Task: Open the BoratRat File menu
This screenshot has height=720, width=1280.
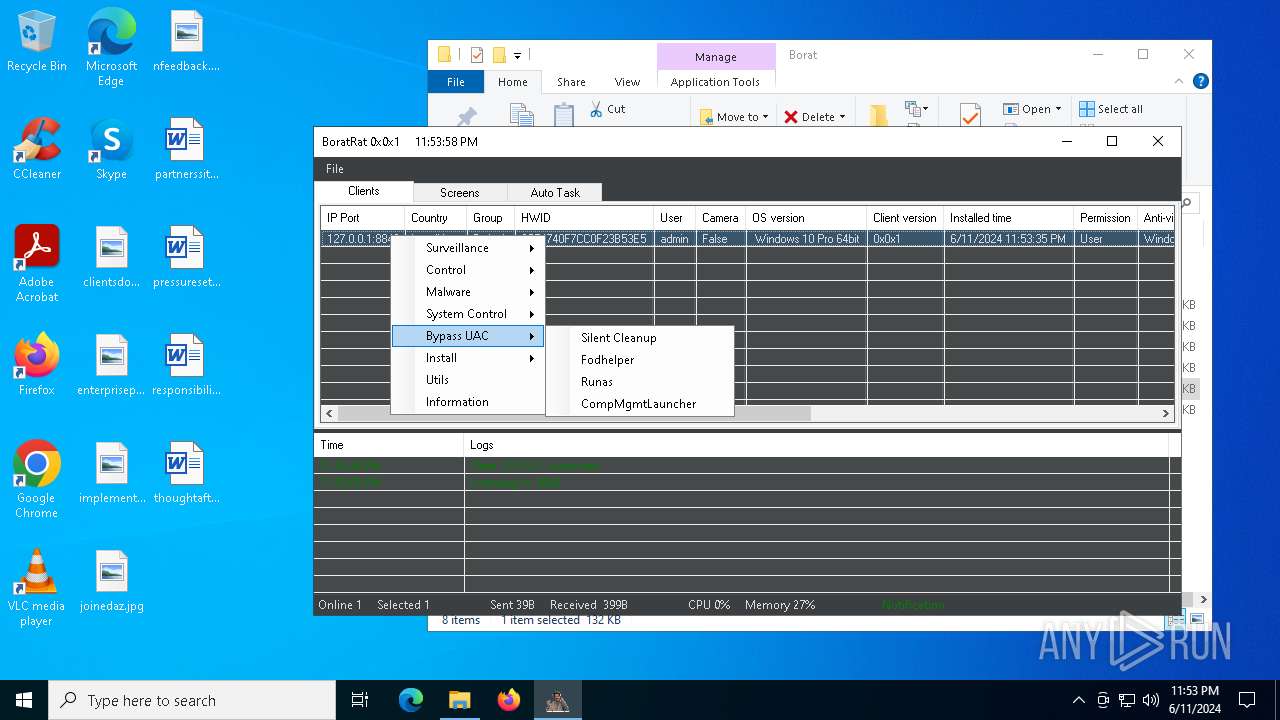Action: (x=335, y=169)
